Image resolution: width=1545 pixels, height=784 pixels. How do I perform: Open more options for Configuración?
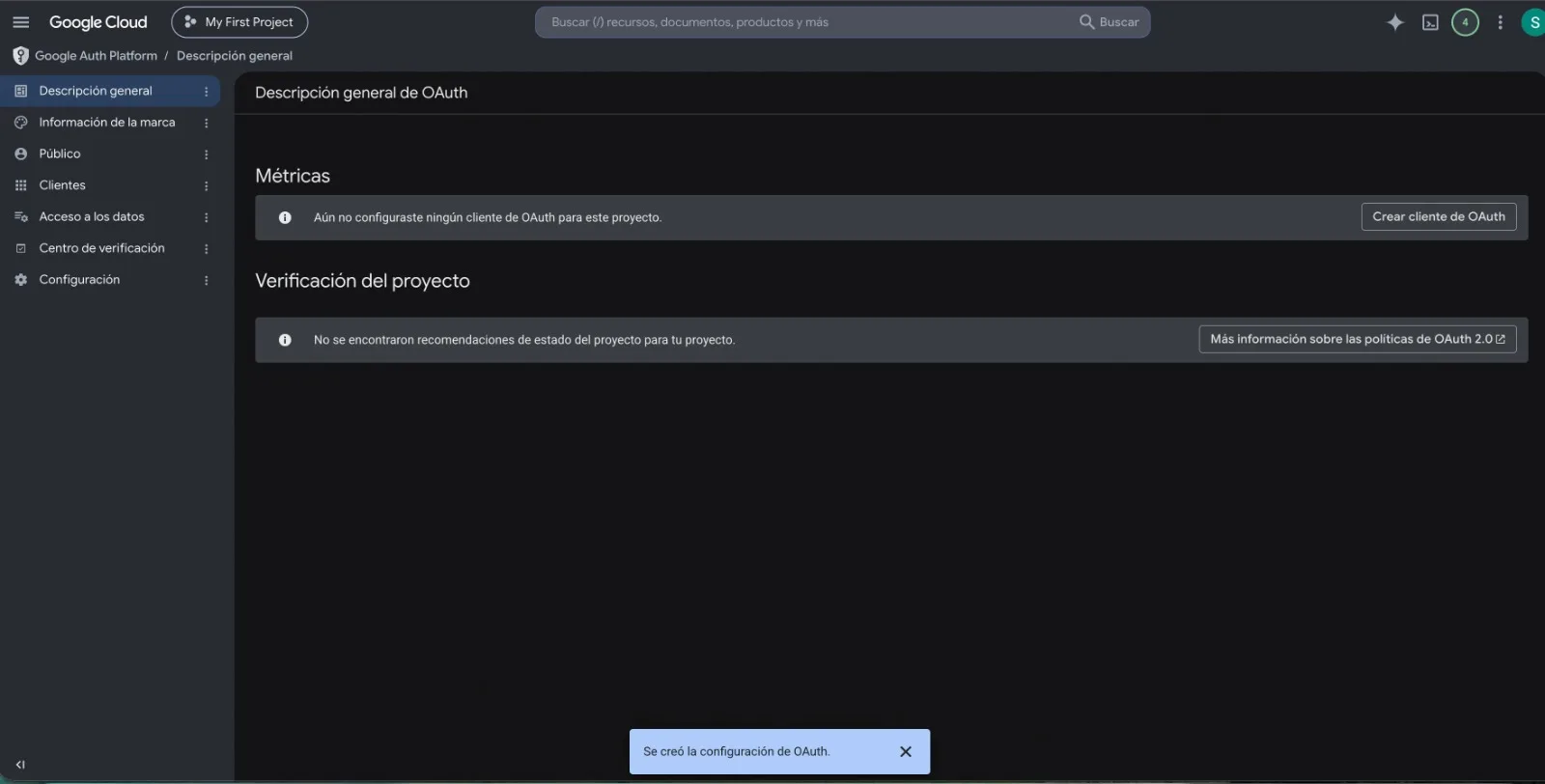coord(206,280)
